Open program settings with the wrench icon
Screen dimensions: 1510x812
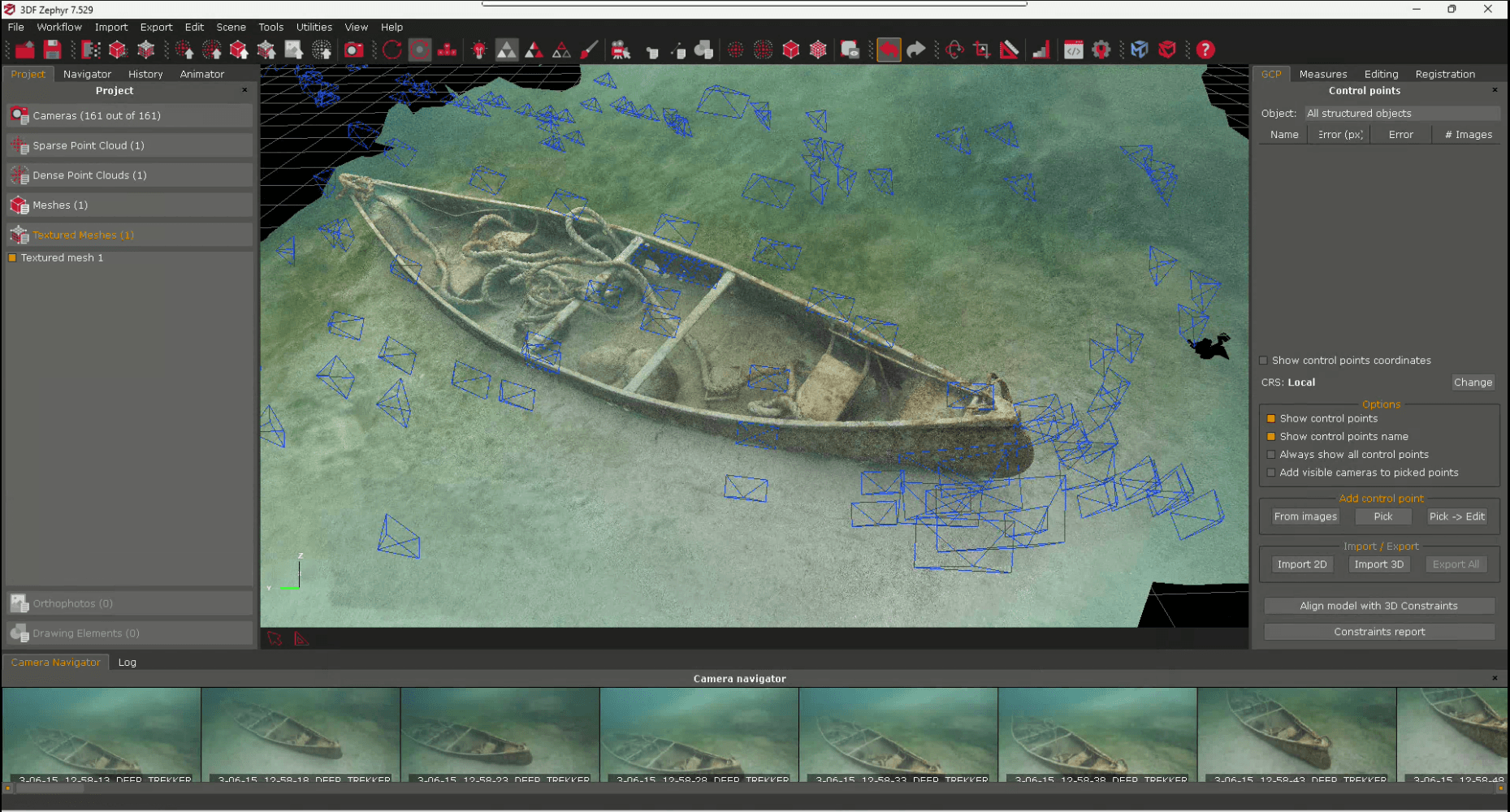pos(1101,50)
